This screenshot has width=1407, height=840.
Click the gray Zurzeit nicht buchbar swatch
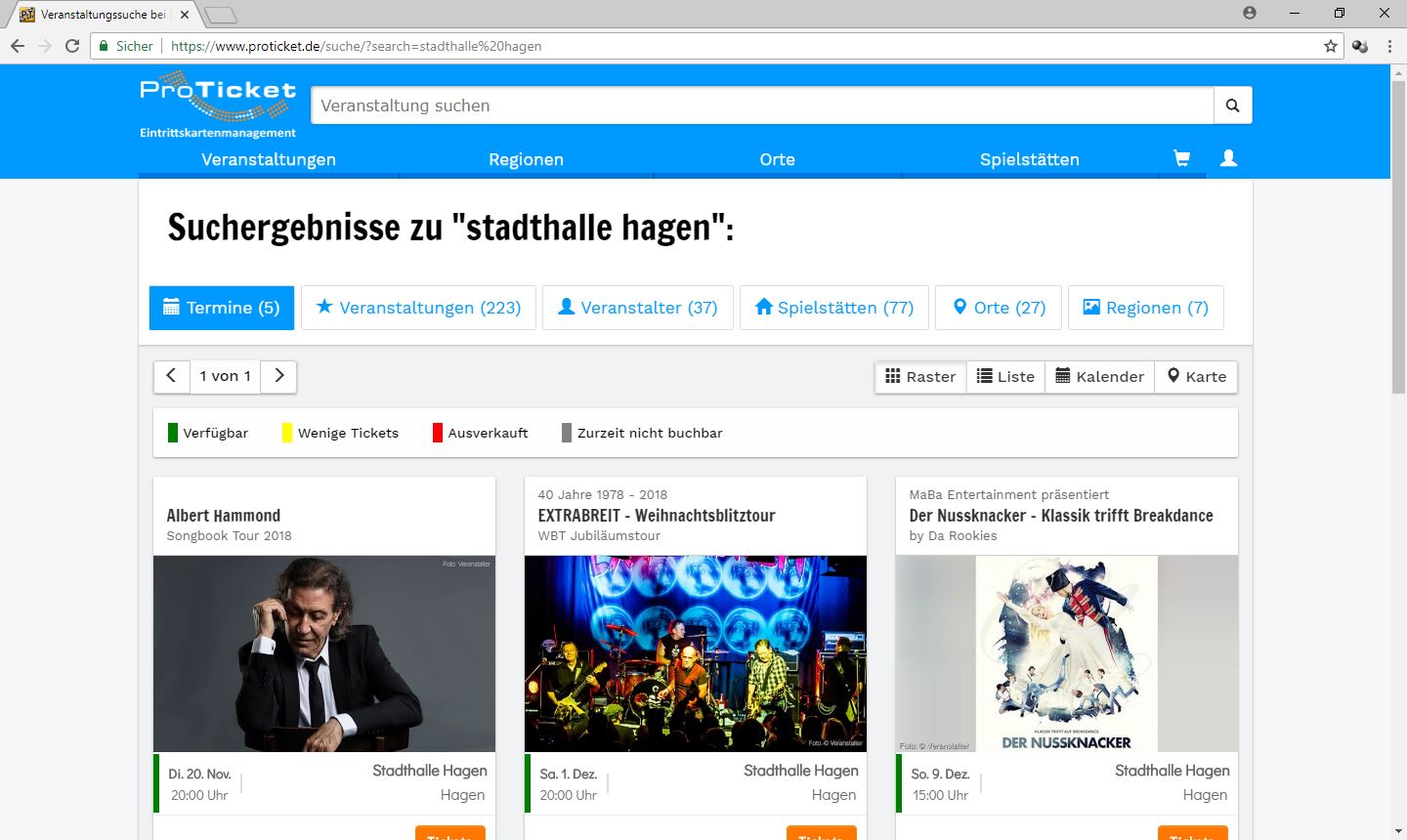click(567, 433)
